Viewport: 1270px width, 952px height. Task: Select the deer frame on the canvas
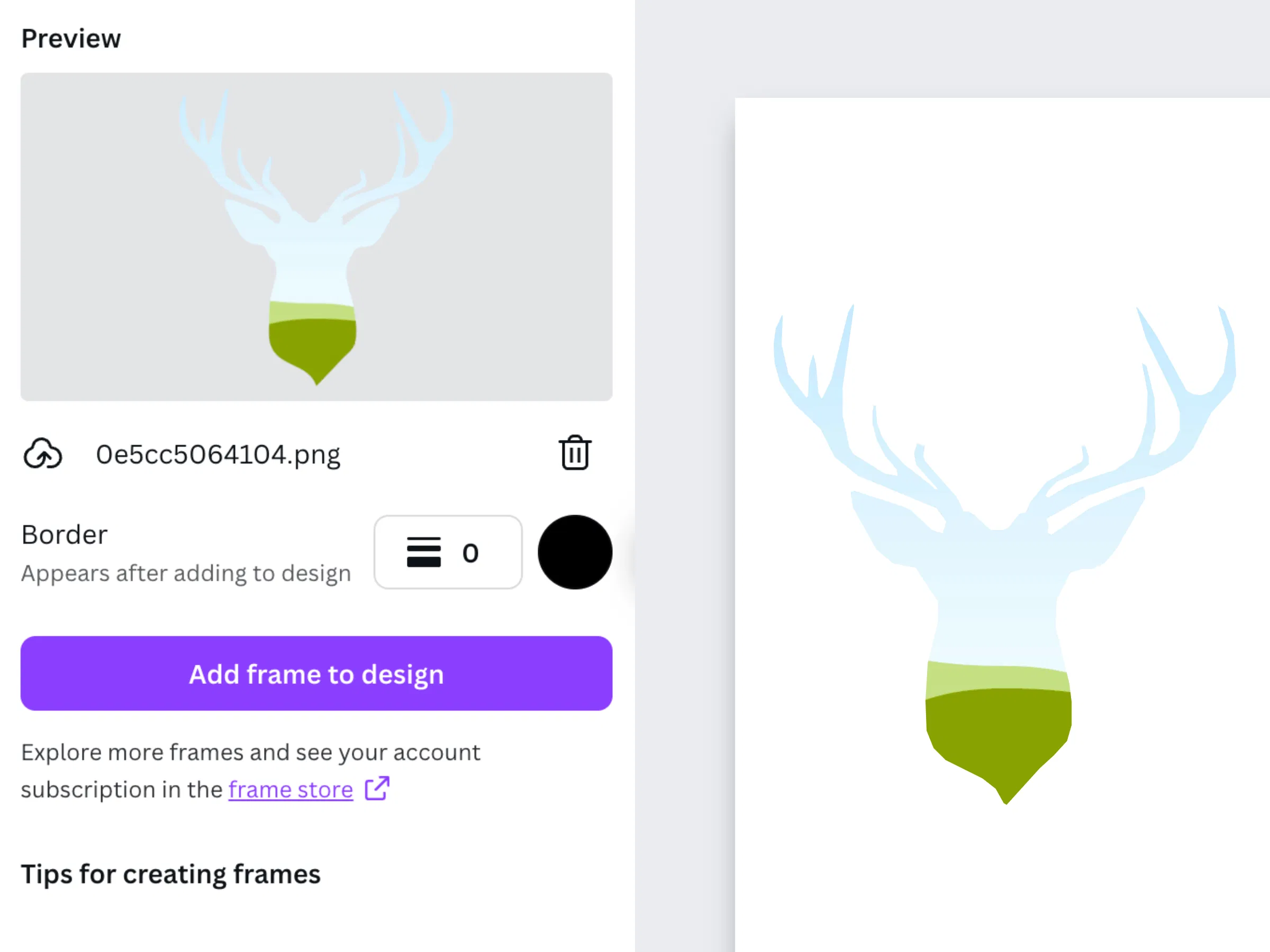[1004, 554]
